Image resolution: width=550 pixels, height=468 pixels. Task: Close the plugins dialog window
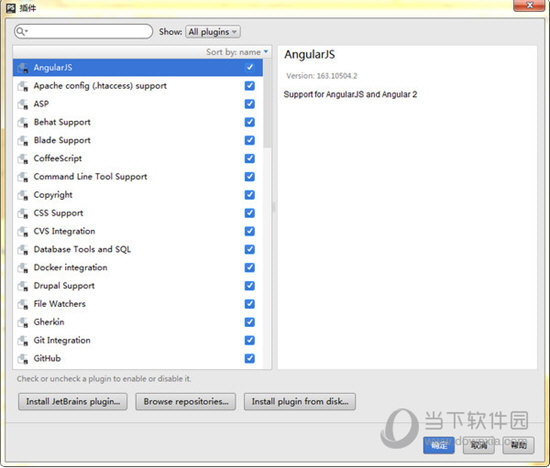coord(530,5)
